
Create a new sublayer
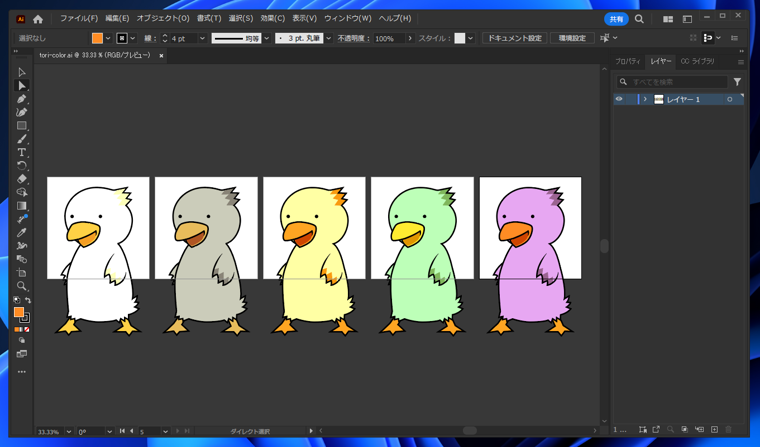click(699, 430)
